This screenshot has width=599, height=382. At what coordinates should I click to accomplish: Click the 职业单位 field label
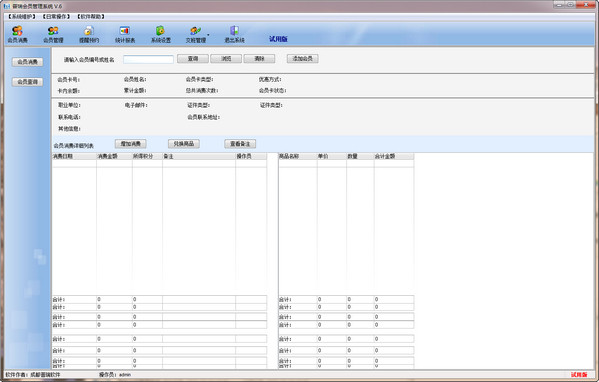(x=70, y=105)
